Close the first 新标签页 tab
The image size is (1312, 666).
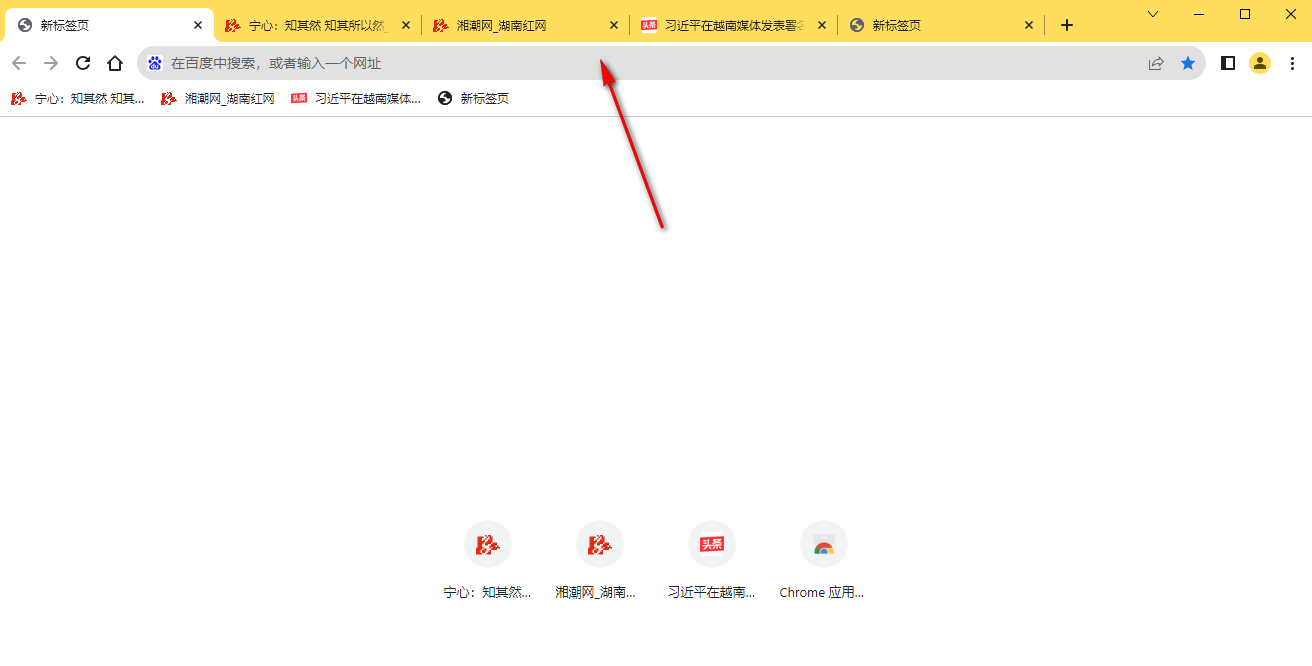tap(198, 25)
